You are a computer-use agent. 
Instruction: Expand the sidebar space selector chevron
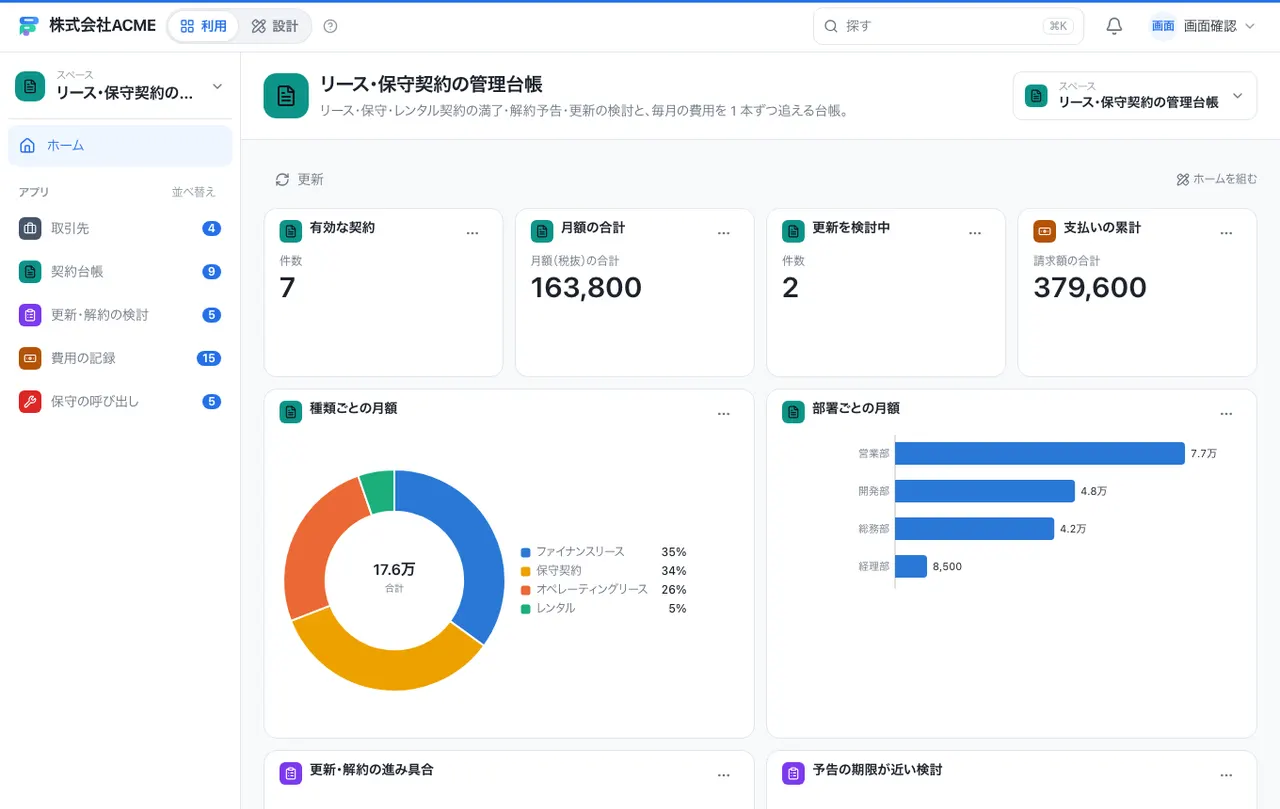tap(218, 87)
